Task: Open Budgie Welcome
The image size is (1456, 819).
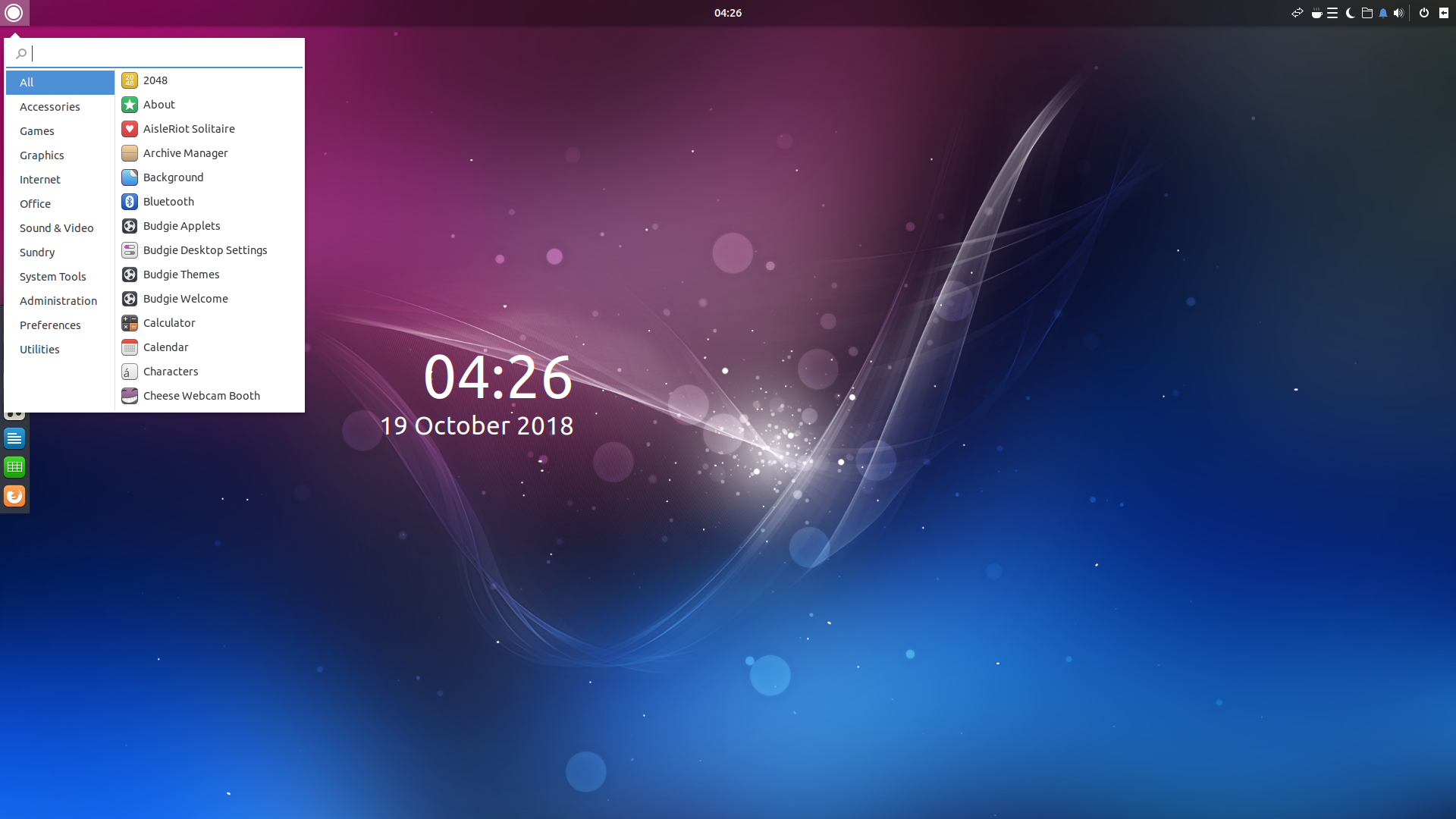Action: pyautogui.click(x=210, y=299)
